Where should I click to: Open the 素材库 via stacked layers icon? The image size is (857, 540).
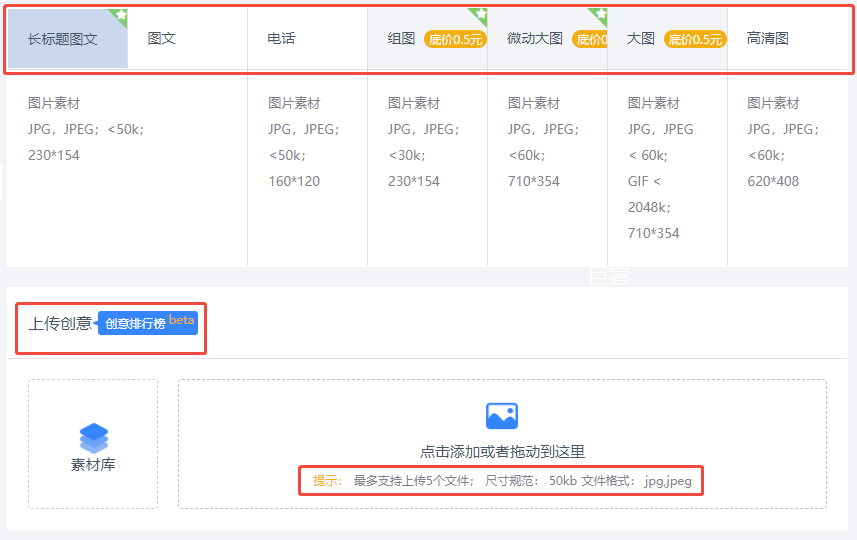coord(93,437)
